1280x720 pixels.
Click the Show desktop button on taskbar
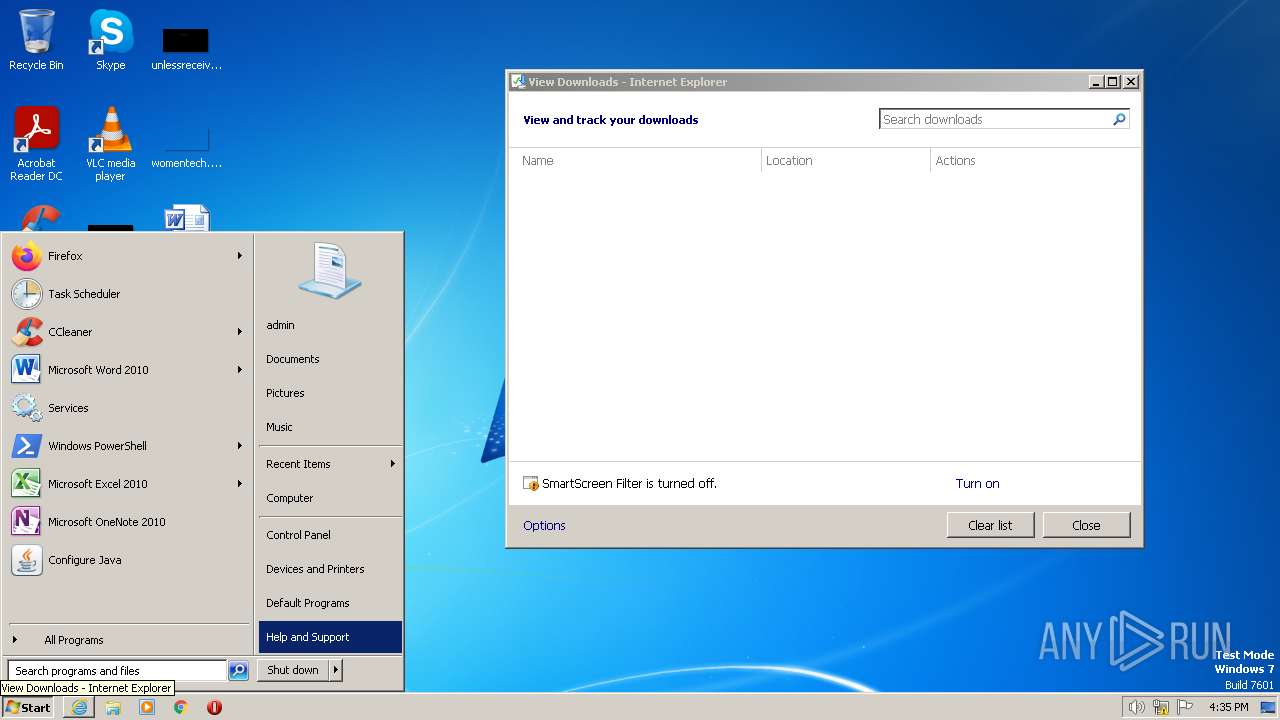[x=1269, y=707]
